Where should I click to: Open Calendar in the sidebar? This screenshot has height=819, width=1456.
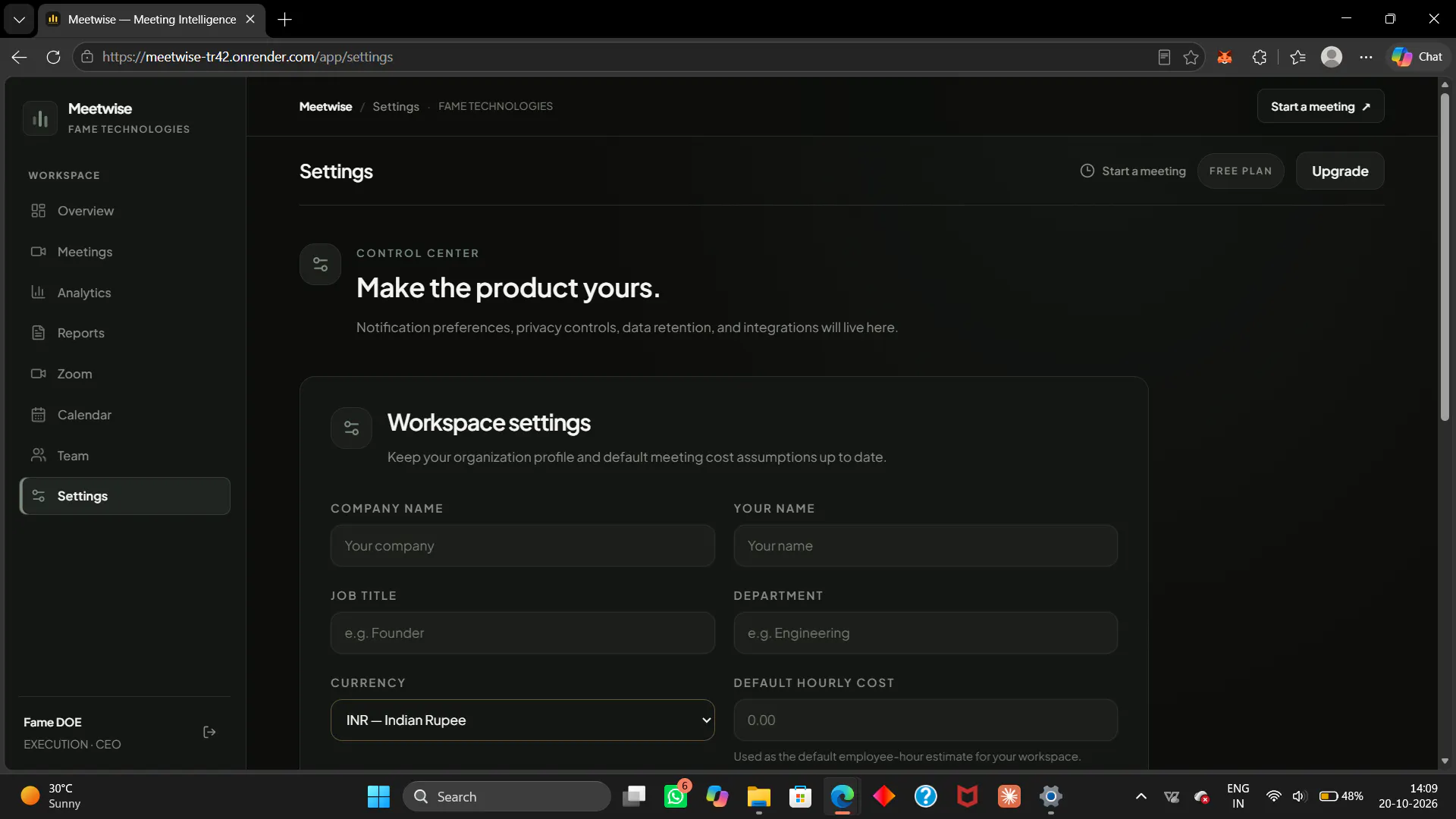124,415
